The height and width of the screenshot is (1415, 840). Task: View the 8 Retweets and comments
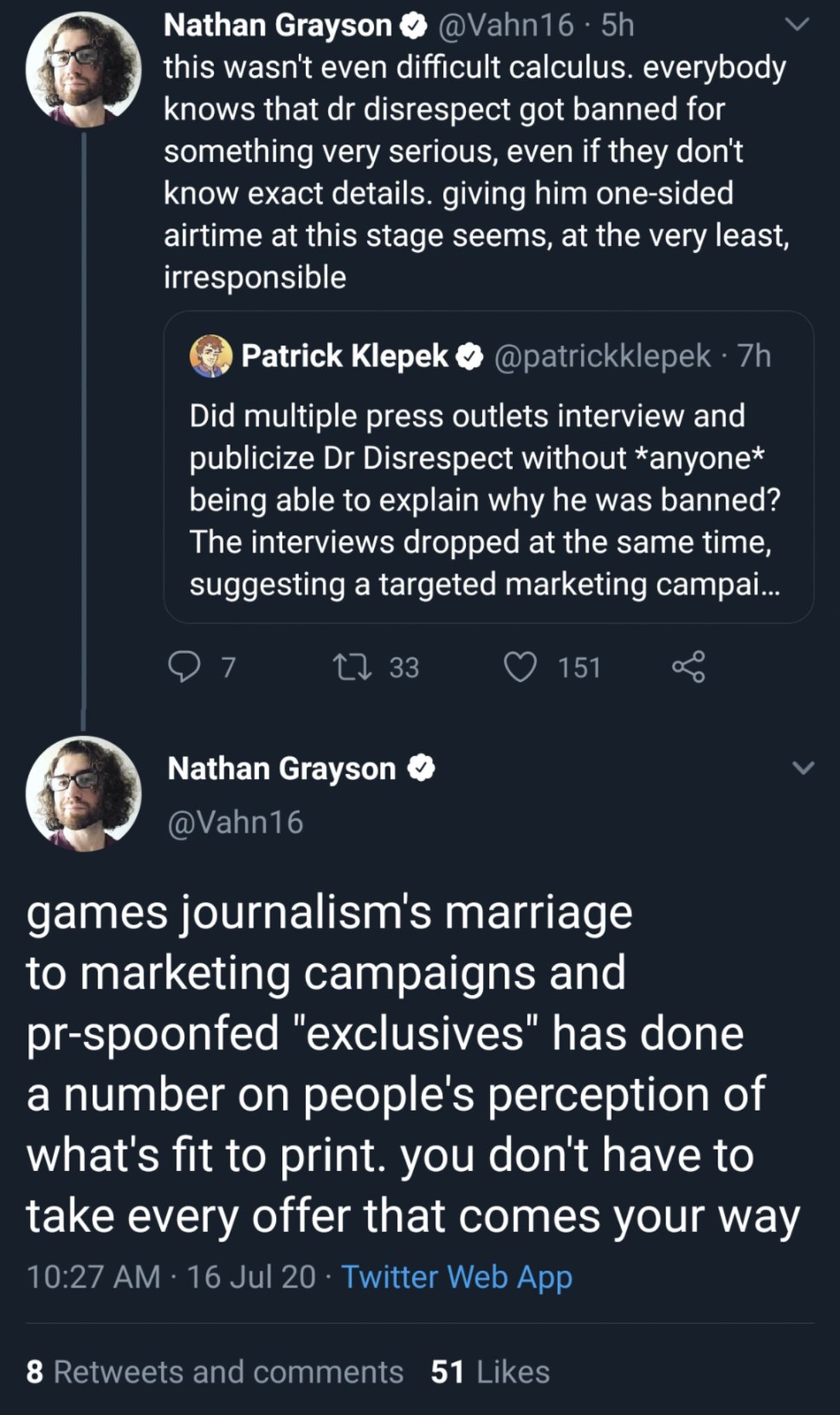(x=215, y=1372)
